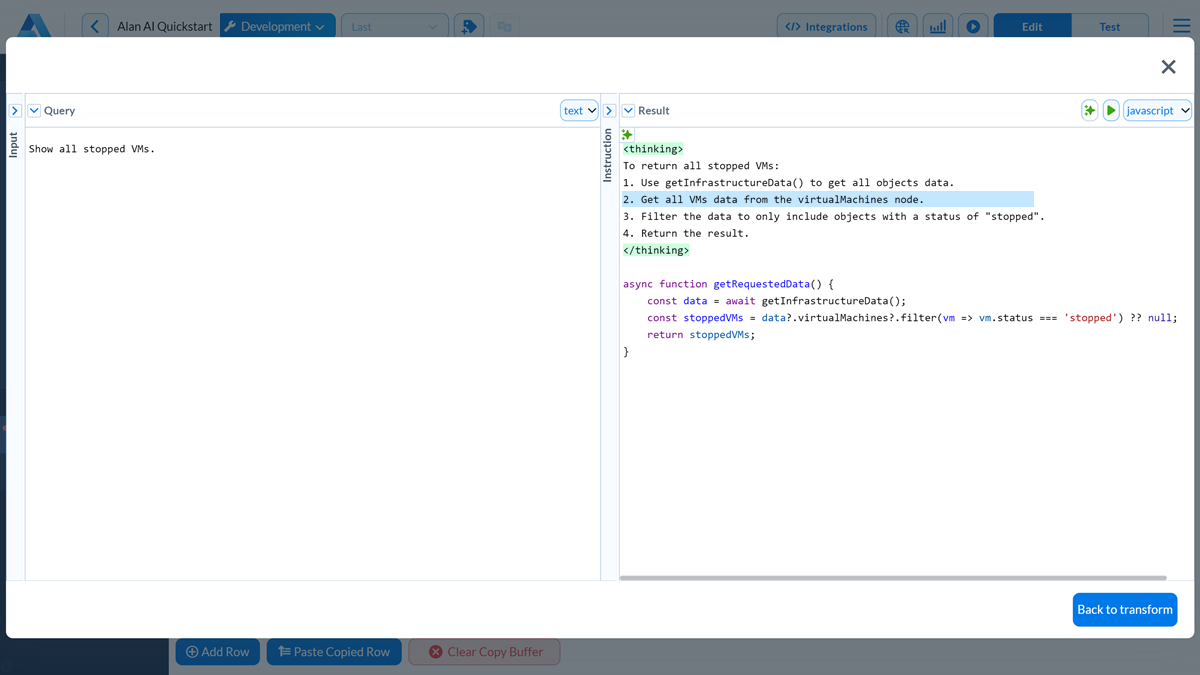The image size is (1200, 675).
Task: Open the Integrations panel
Action: [x=827, y=25]
